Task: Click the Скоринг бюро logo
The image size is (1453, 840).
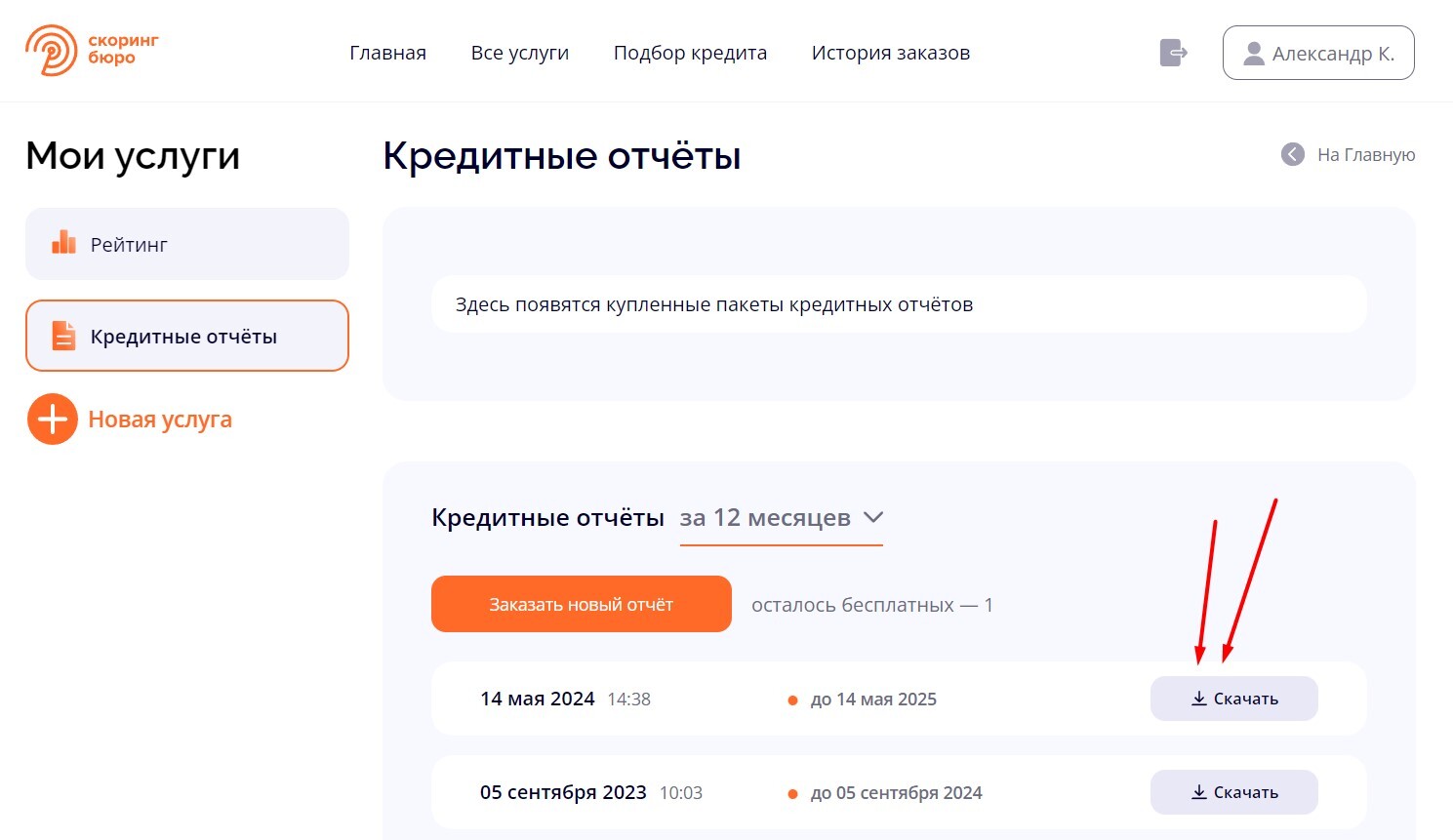Action: pos(92,51)
